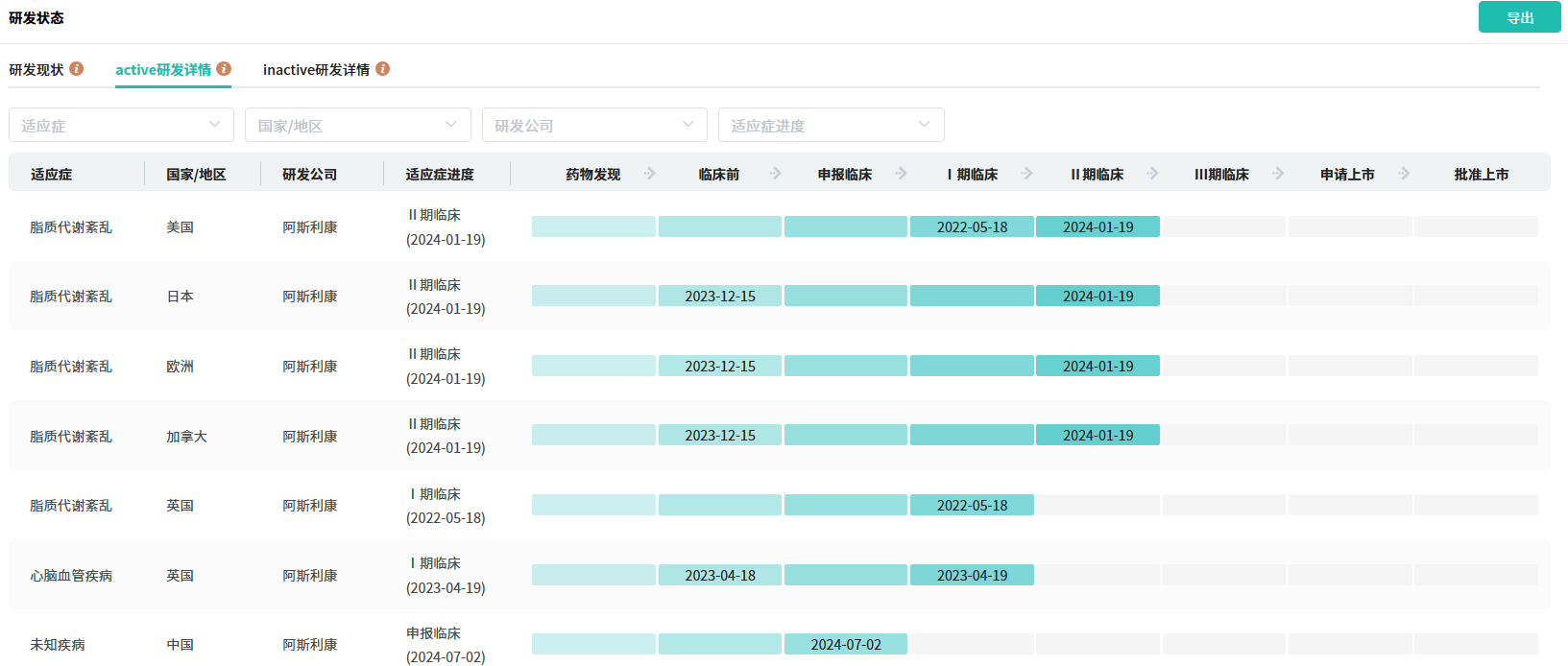The height and width of the screenshot is (666, 1568).
Task: Switch to the inactive研发详情 tab
Action: (316, 70)
